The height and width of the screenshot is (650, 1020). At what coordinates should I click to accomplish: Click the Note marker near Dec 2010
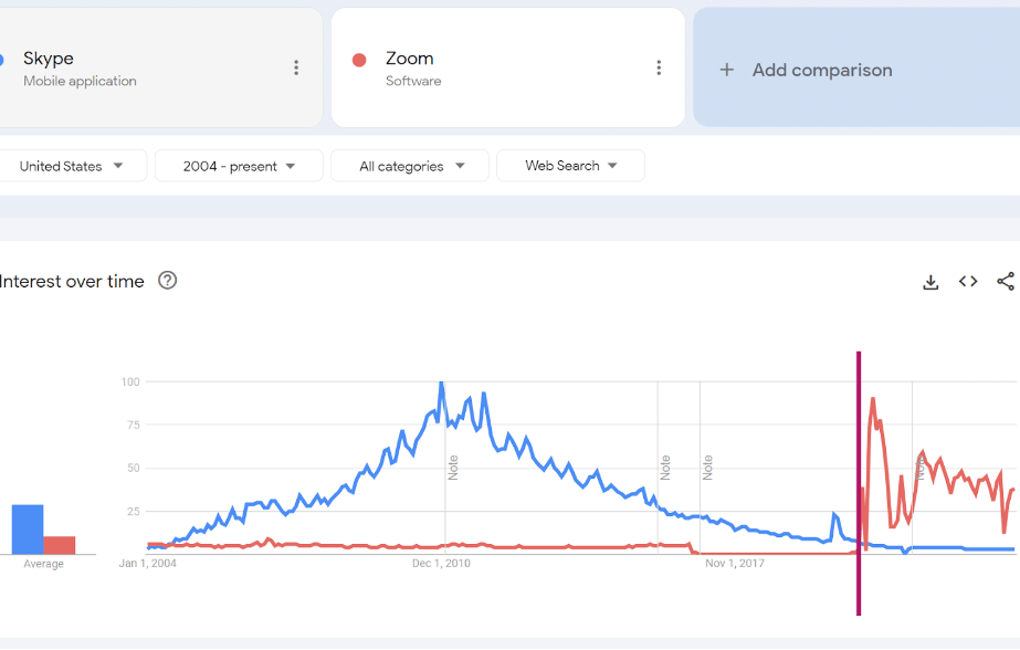pos(453,467)
